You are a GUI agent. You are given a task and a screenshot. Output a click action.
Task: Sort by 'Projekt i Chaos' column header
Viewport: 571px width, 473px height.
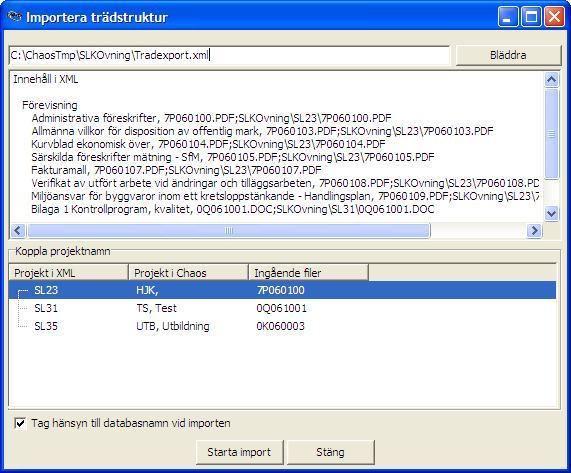[x=188, y=273]
